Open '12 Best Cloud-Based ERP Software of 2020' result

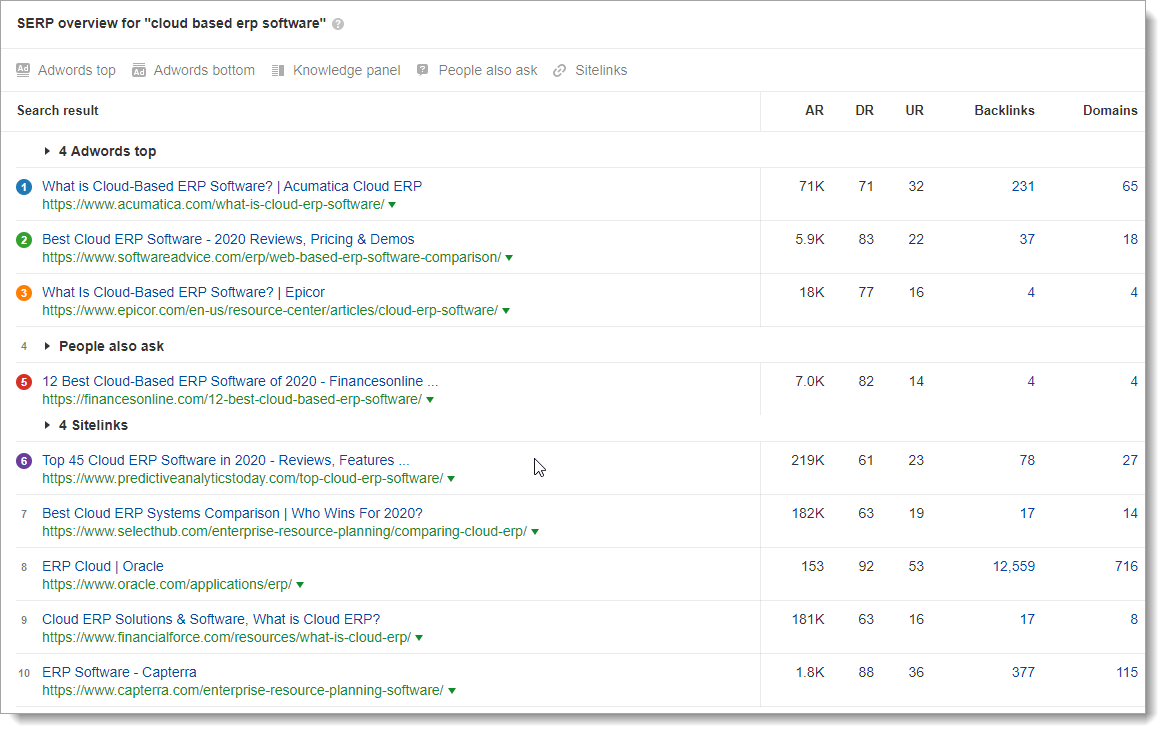coord(240,381)
